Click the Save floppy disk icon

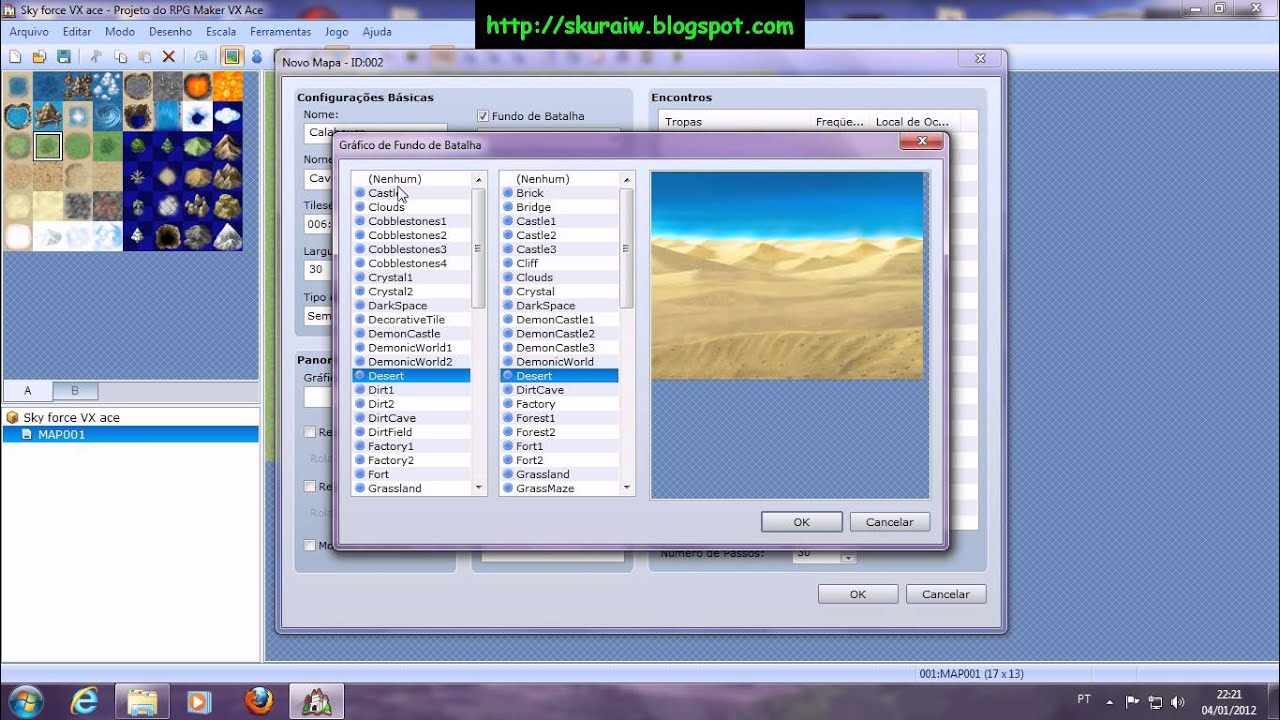click(x=64, y=57)
